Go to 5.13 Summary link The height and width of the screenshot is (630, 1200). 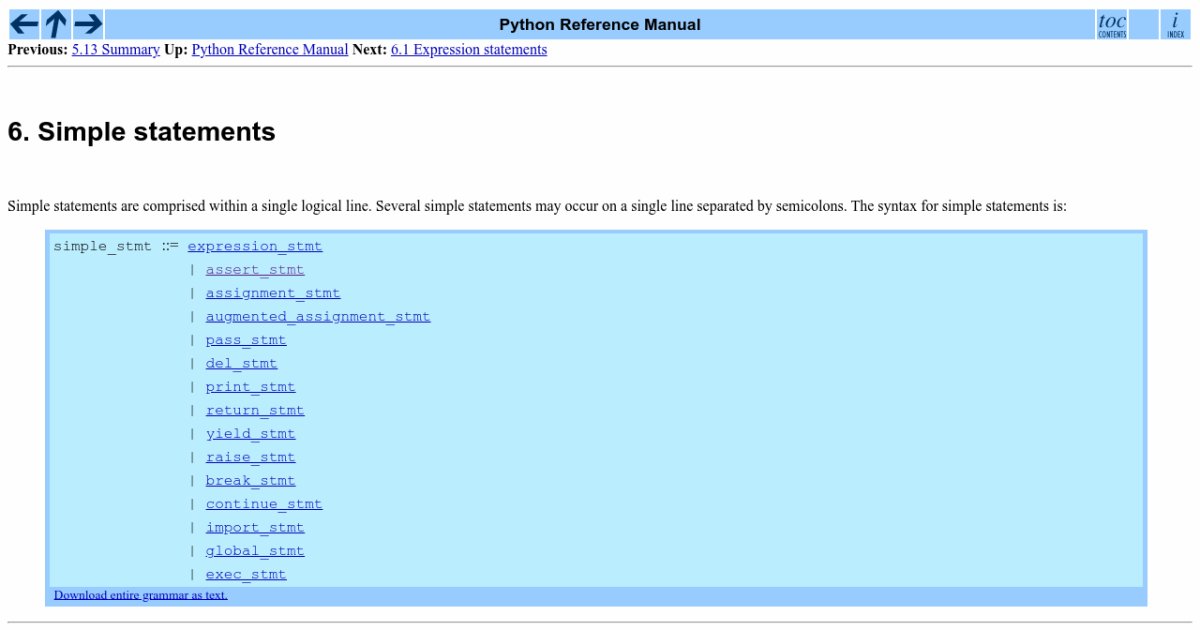pyautogui.click(x=116, y=50)
